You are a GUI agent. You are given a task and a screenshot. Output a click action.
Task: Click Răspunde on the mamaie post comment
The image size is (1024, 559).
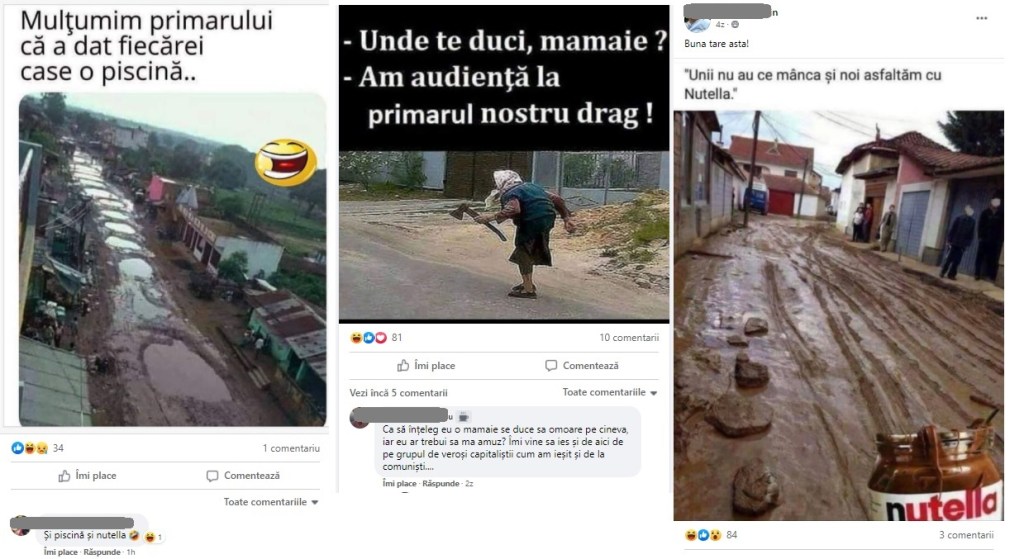click(x=440, y=484)
